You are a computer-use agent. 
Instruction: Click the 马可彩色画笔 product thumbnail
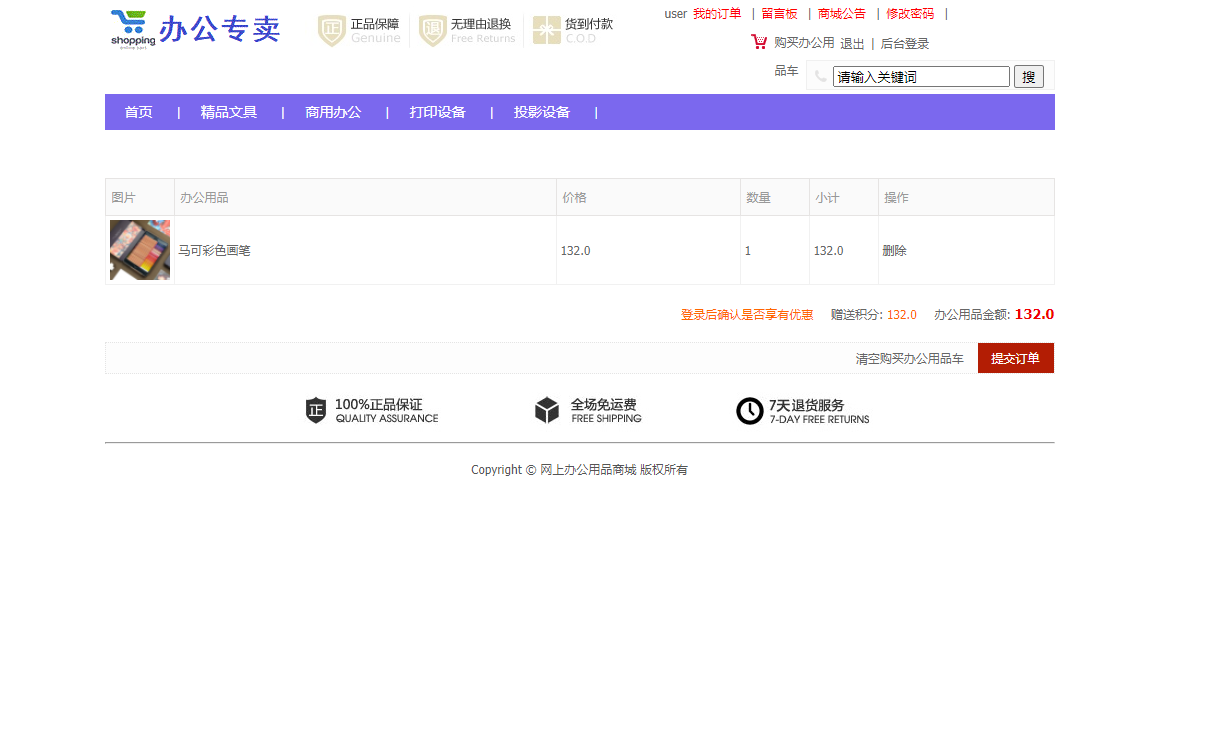(140, 249)
